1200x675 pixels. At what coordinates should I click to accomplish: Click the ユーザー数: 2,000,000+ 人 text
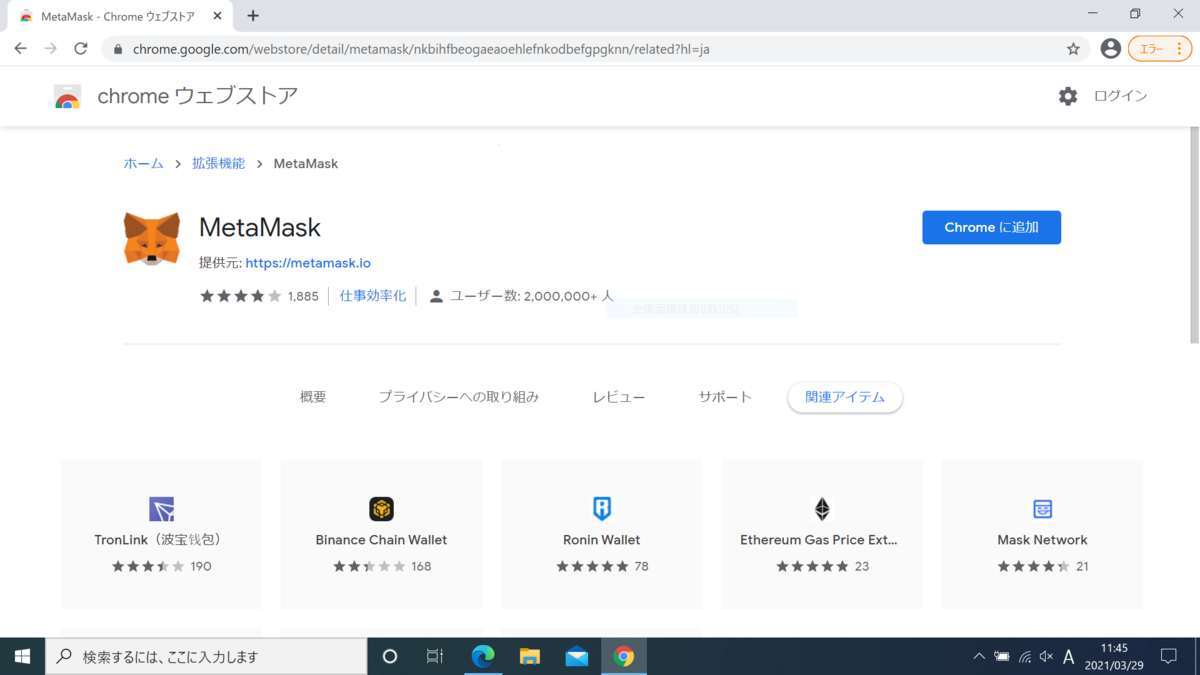tap(531, 296)
